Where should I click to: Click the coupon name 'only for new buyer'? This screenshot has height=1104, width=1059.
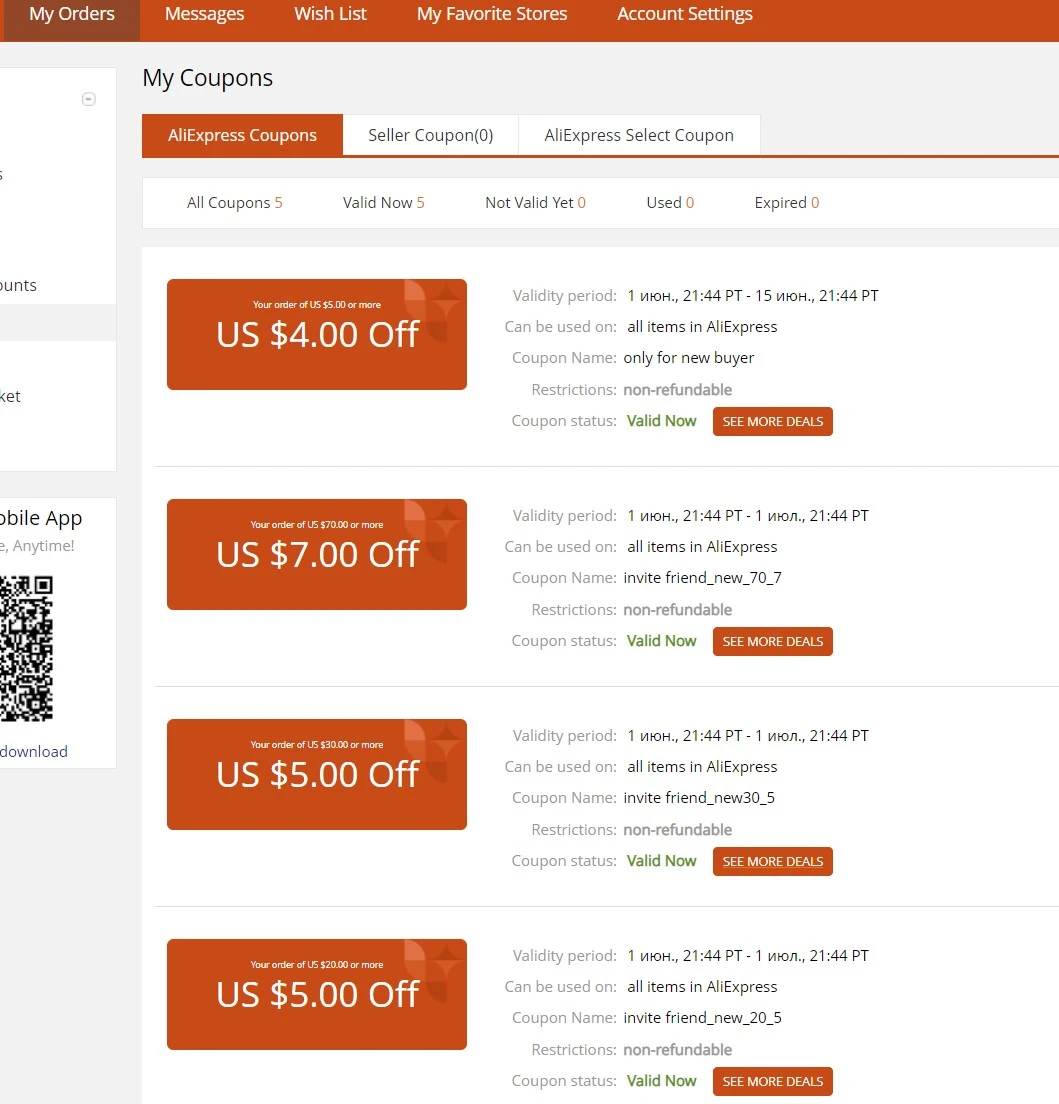click(689, 358)
